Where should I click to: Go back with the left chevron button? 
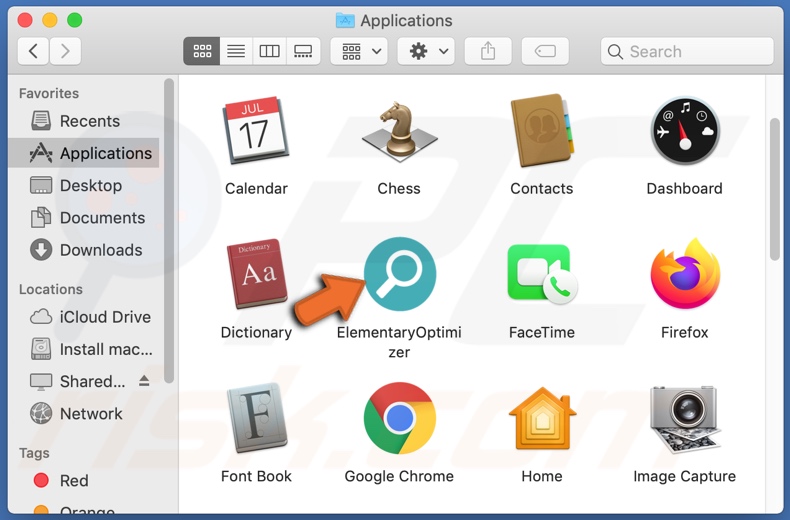pyautogui.click(x=33, y=51)
